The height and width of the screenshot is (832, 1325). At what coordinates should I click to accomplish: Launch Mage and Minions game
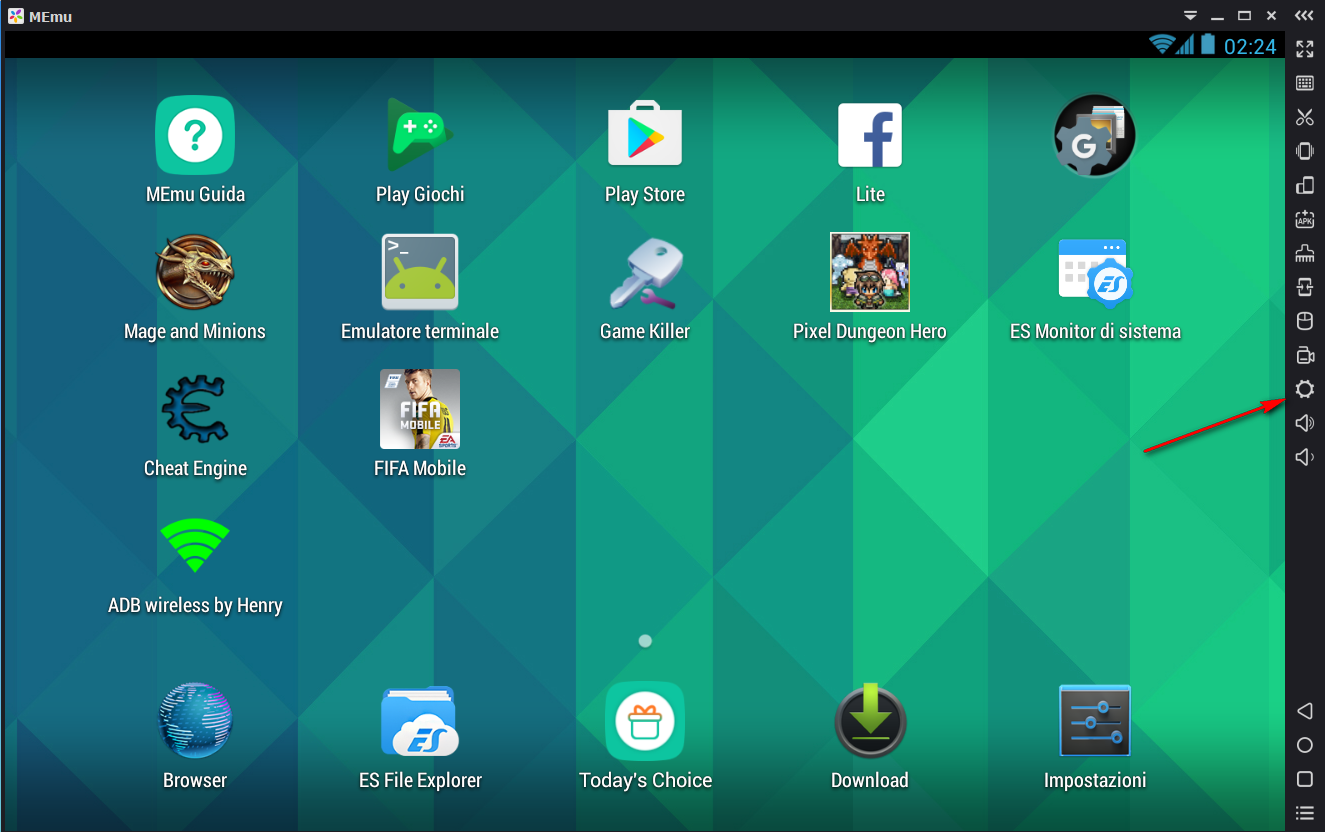click(195, 272)
